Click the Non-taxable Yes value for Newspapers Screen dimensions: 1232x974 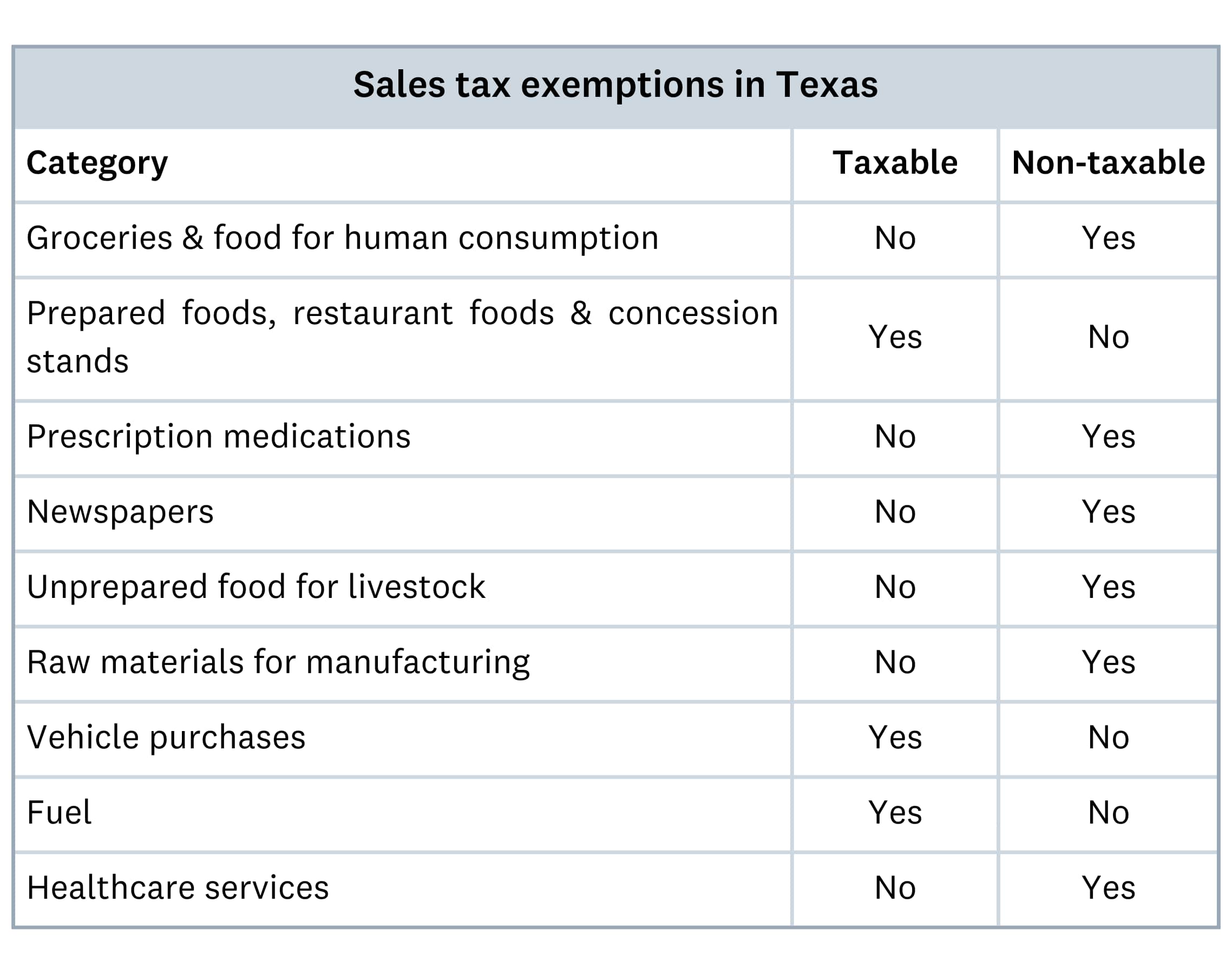point(1108,511)
